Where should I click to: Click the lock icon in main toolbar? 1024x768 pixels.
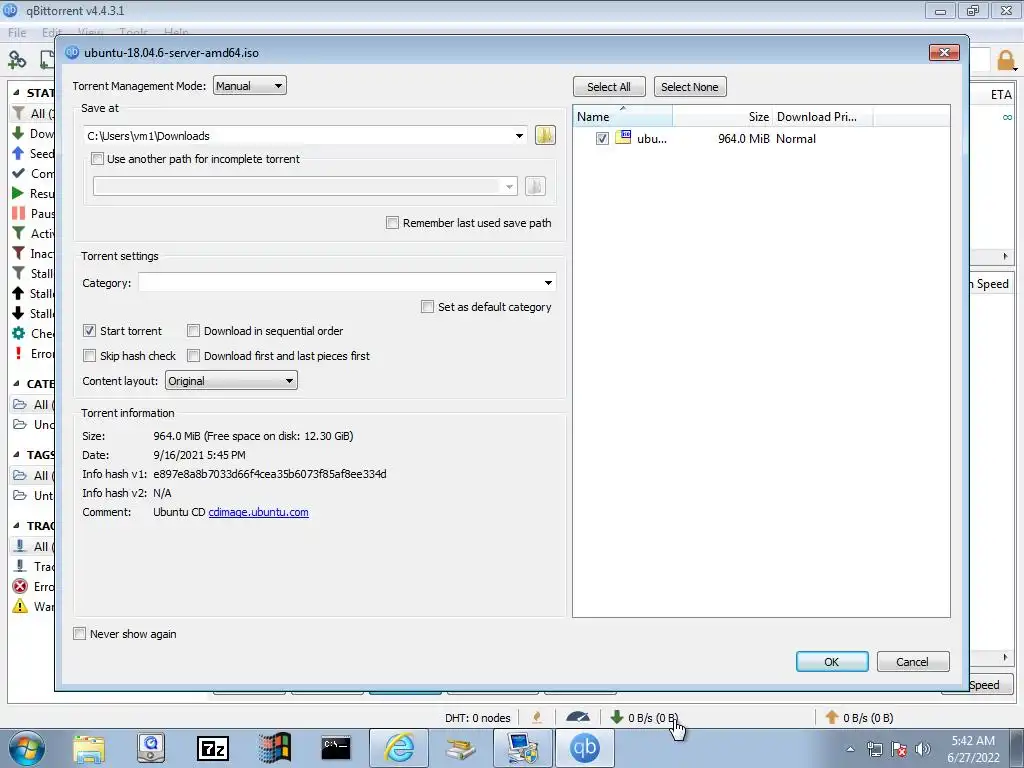click(1006, 61)
